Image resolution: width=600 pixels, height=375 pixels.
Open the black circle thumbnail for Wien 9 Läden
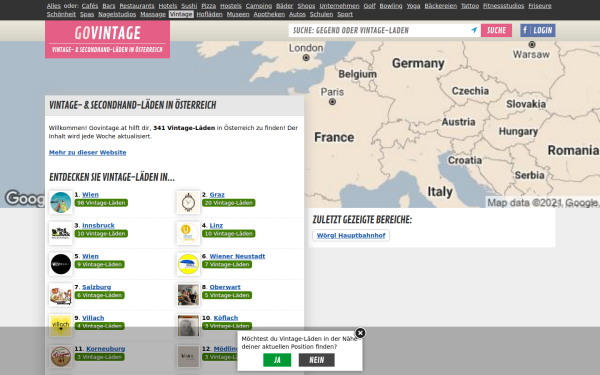[x=60, y=264]
